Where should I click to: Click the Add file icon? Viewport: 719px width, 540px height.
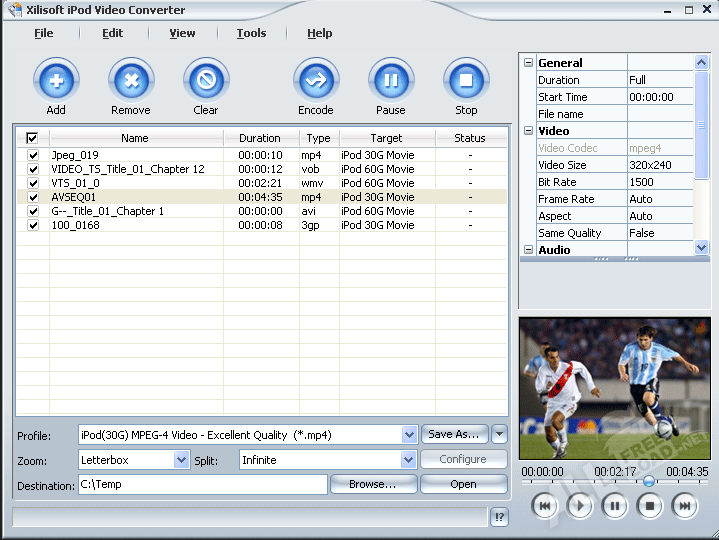point(56,80)
